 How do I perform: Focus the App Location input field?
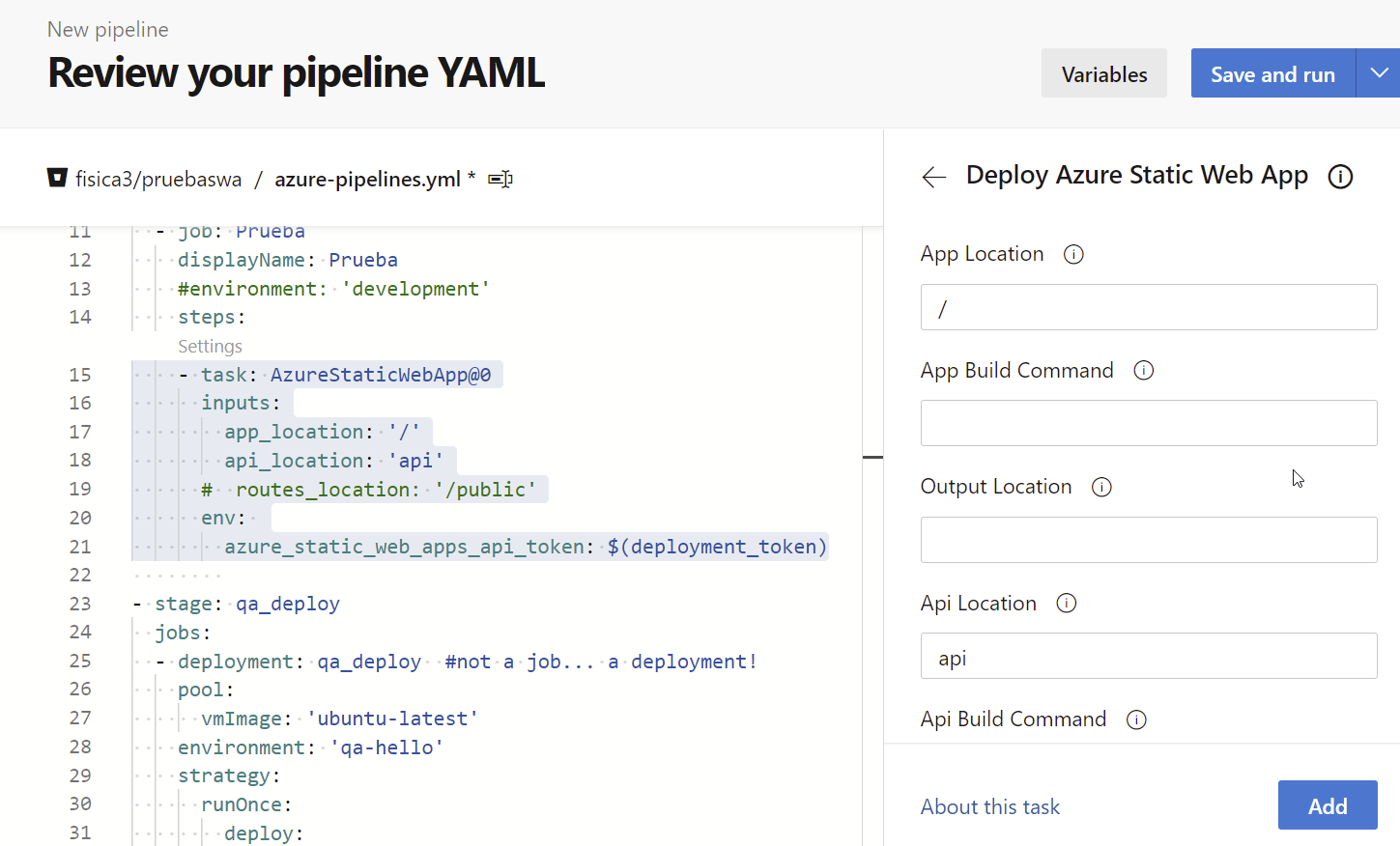(x=1149, y=307)
